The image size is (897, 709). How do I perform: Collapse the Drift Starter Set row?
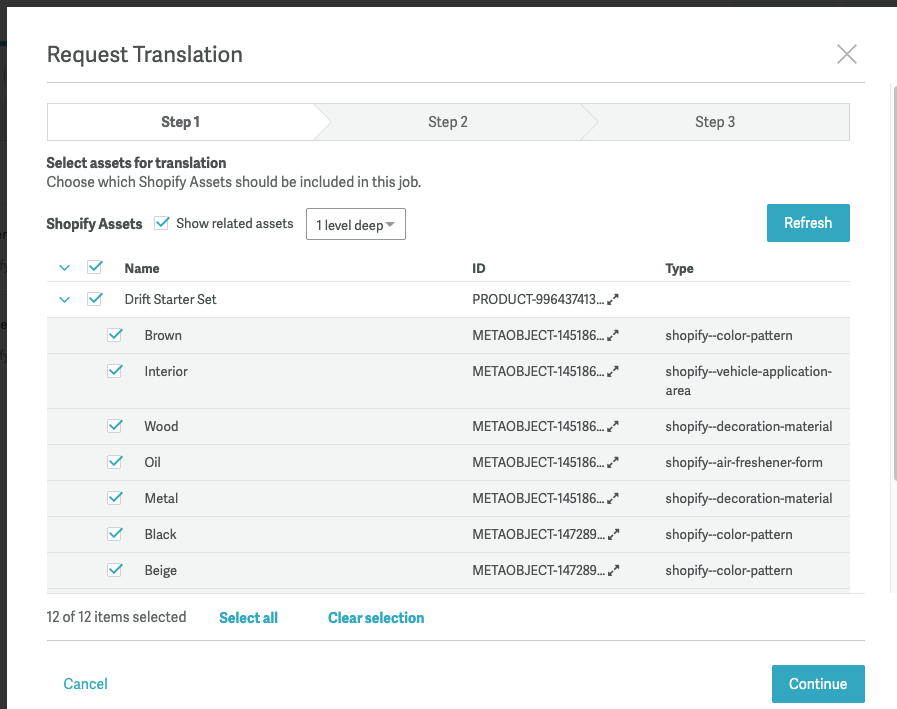click(x=65, y=299)
